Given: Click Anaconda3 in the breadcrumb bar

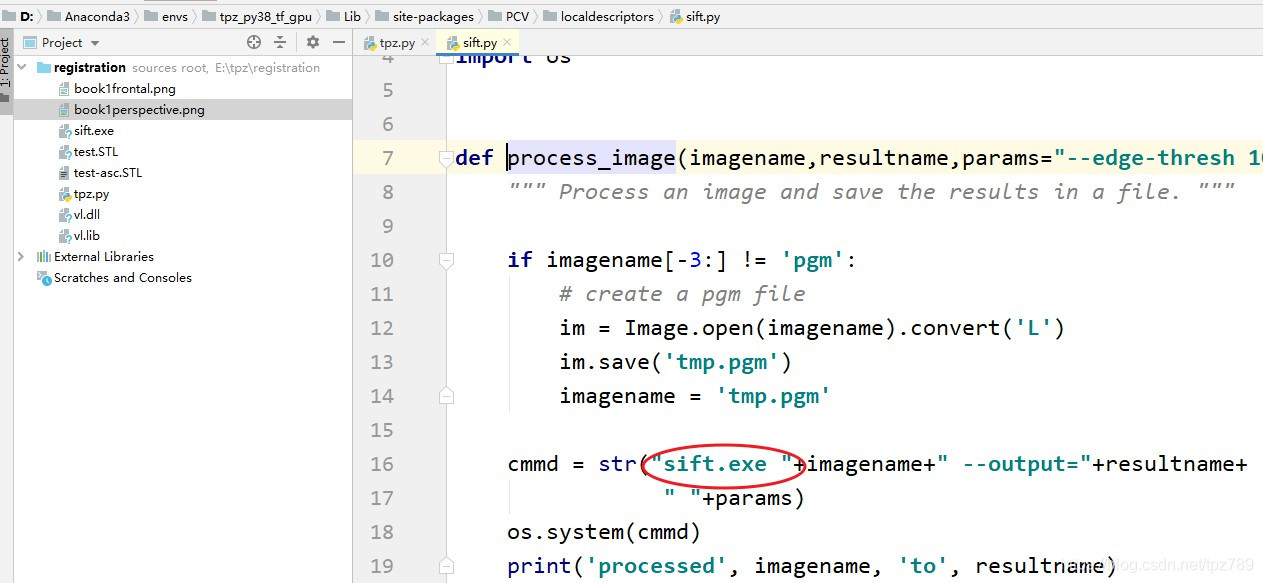Looking at the screenshot, I should pos(88,17).
